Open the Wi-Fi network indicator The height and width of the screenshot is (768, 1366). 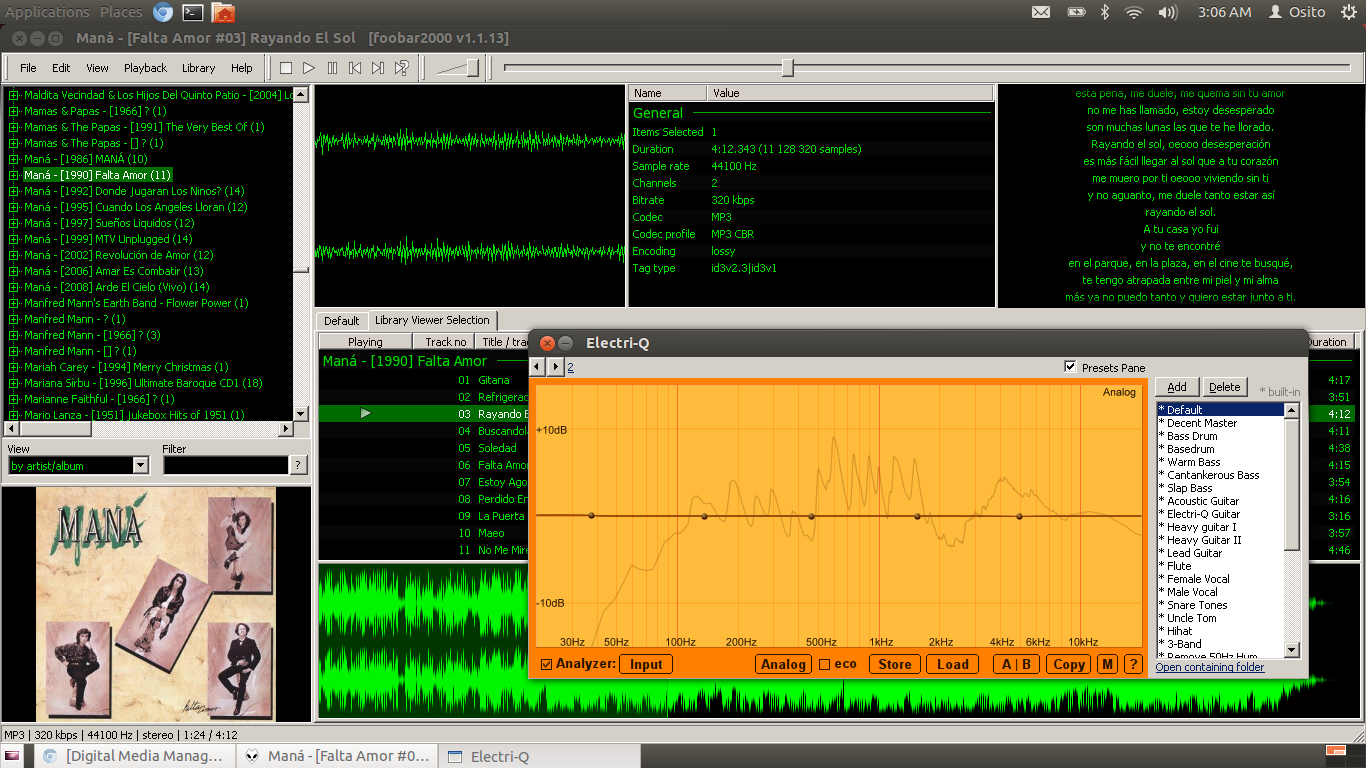1133,12
